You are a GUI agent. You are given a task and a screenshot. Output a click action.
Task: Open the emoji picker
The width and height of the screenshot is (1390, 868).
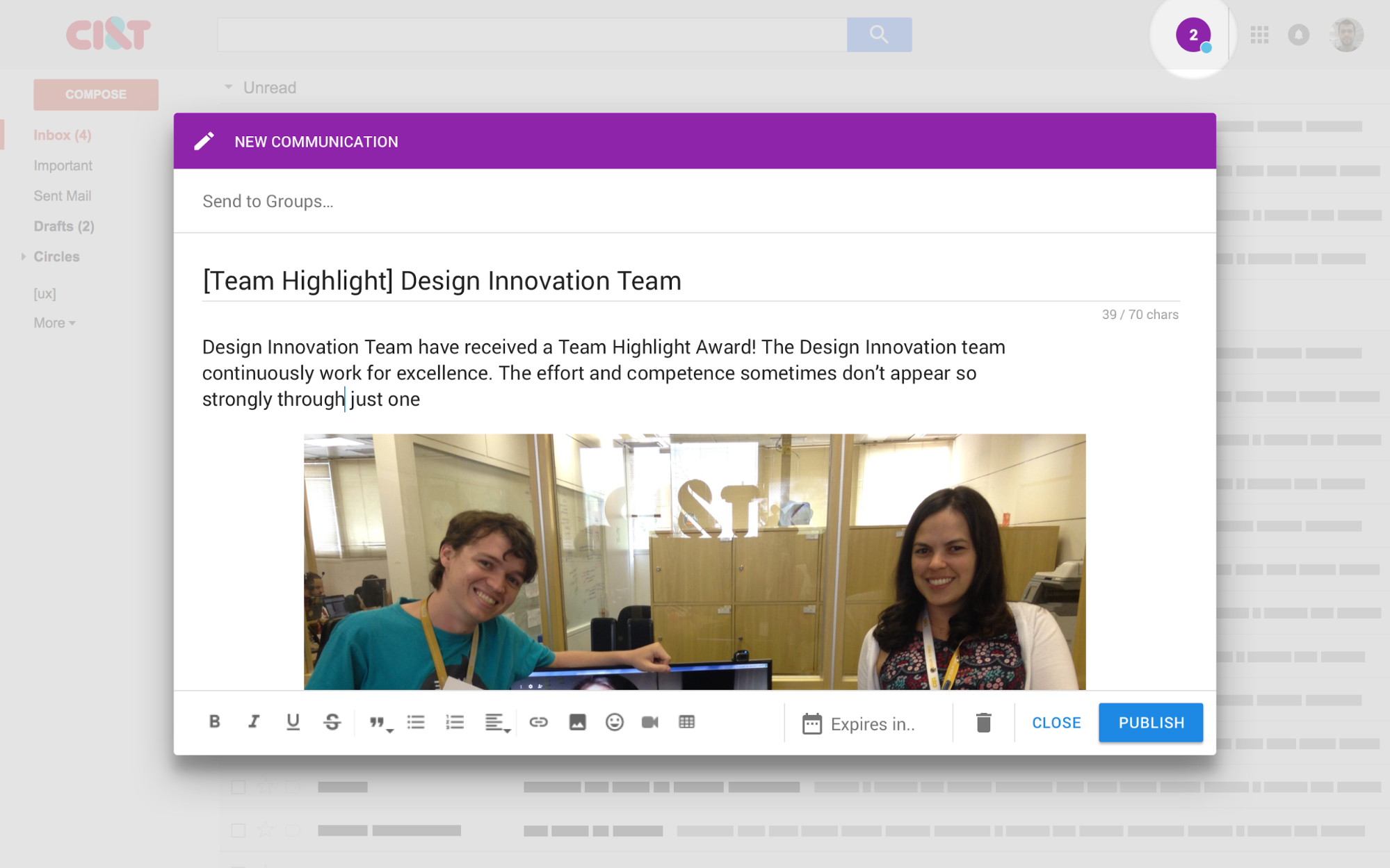[614, 722]
